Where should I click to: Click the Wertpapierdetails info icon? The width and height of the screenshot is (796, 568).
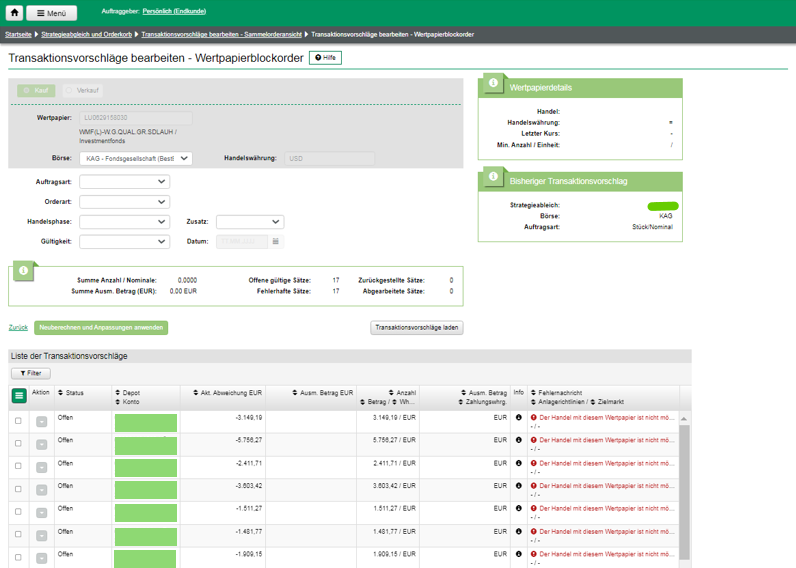click(493, 83)
